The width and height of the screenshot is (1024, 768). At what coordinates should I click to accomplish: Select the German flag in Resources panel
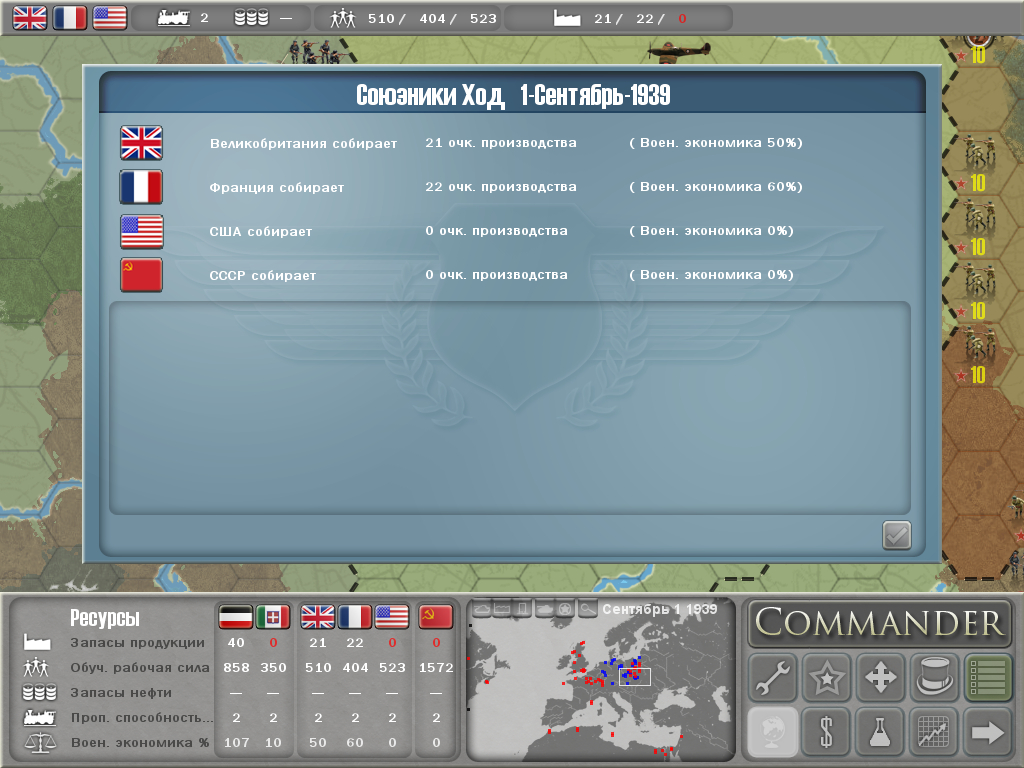click(235, 617)
